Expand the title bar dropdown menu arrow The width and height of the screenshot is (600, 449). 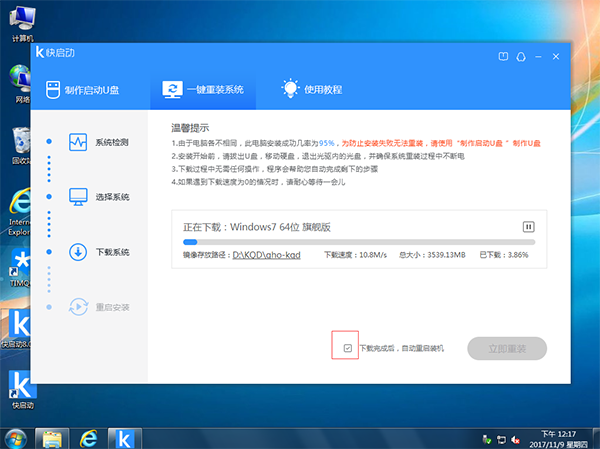pyautogui.click(x=537, y=56)
